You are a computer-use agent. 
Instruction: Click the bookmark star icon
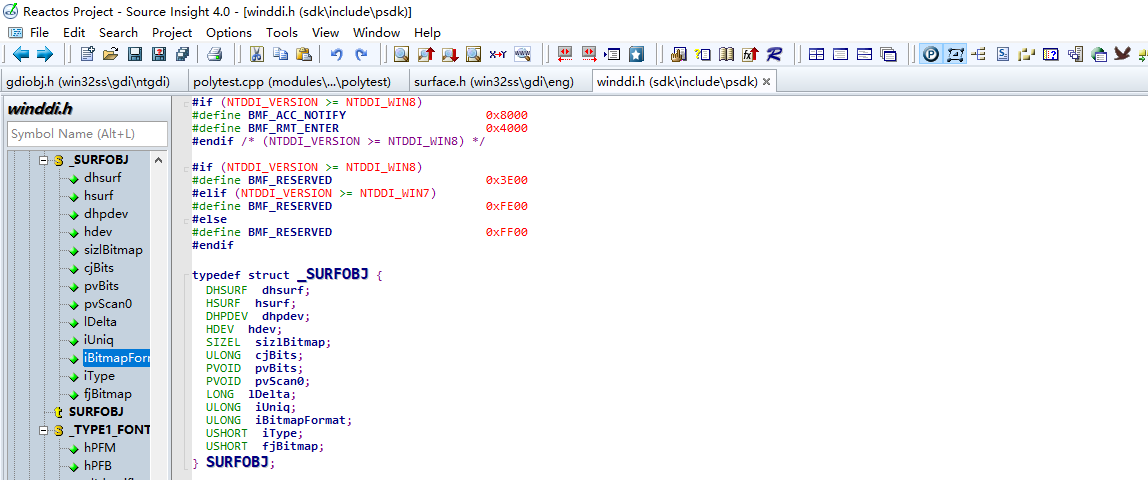tap(636, 54)
